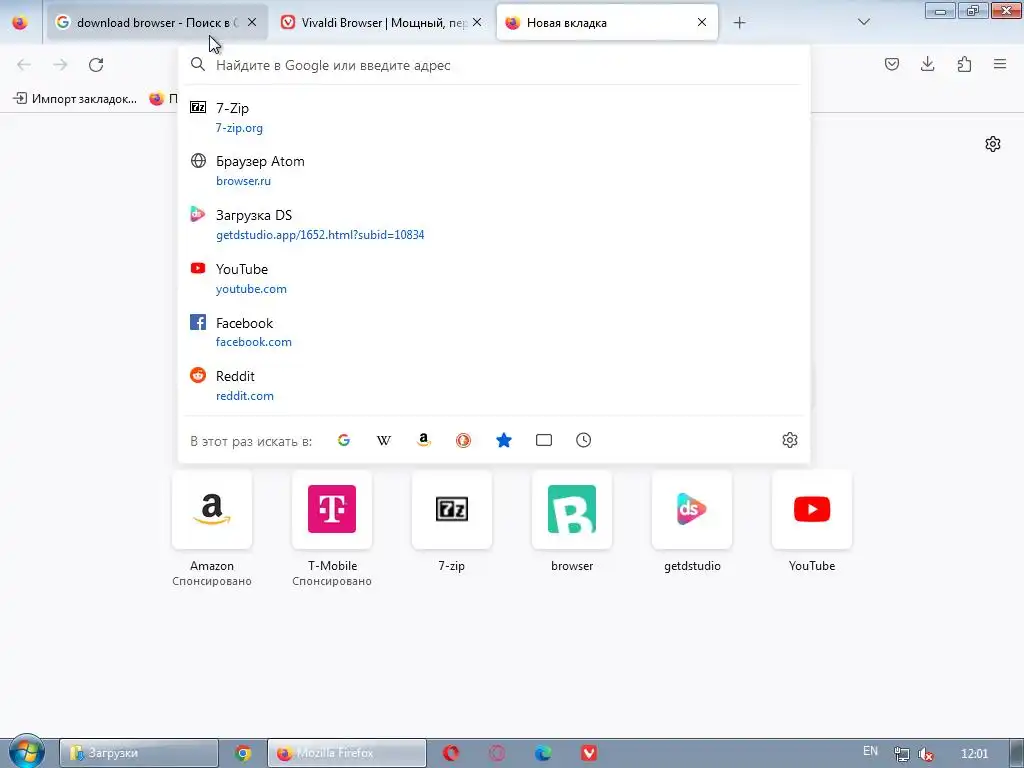Open the Firefox View pinned tab icon
This screenshot has height=768, width=1024.
pyautogui.click(x=20, y=22)
